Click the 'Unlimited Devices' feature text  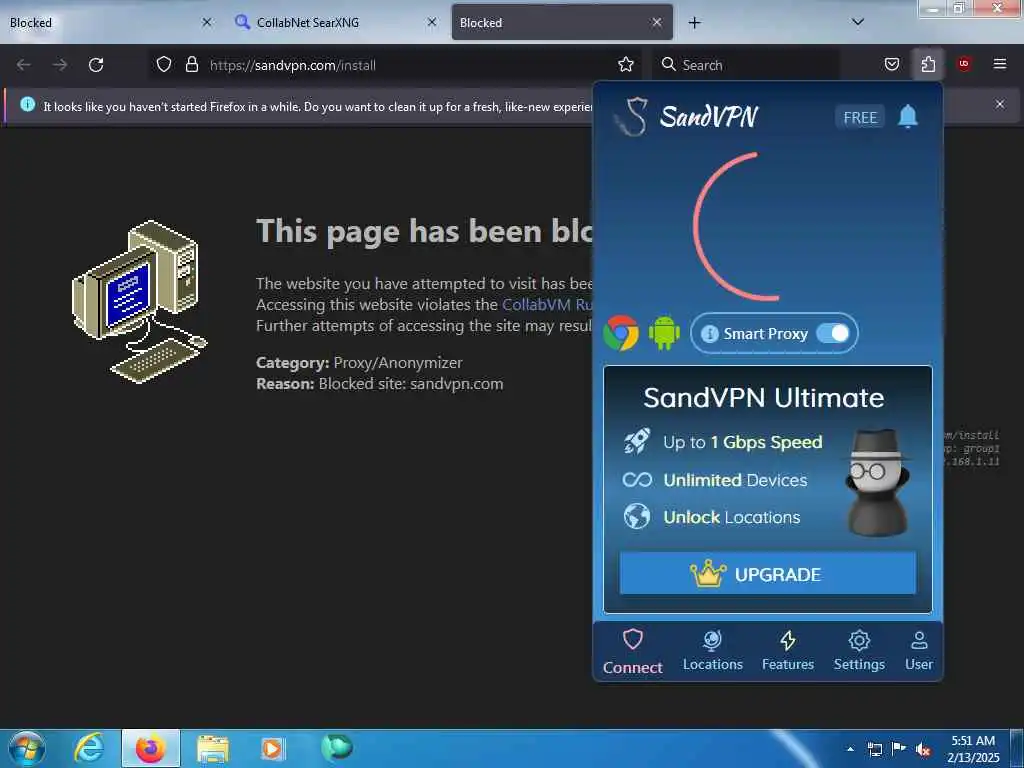pyautogui.click(x=735, y=480)
